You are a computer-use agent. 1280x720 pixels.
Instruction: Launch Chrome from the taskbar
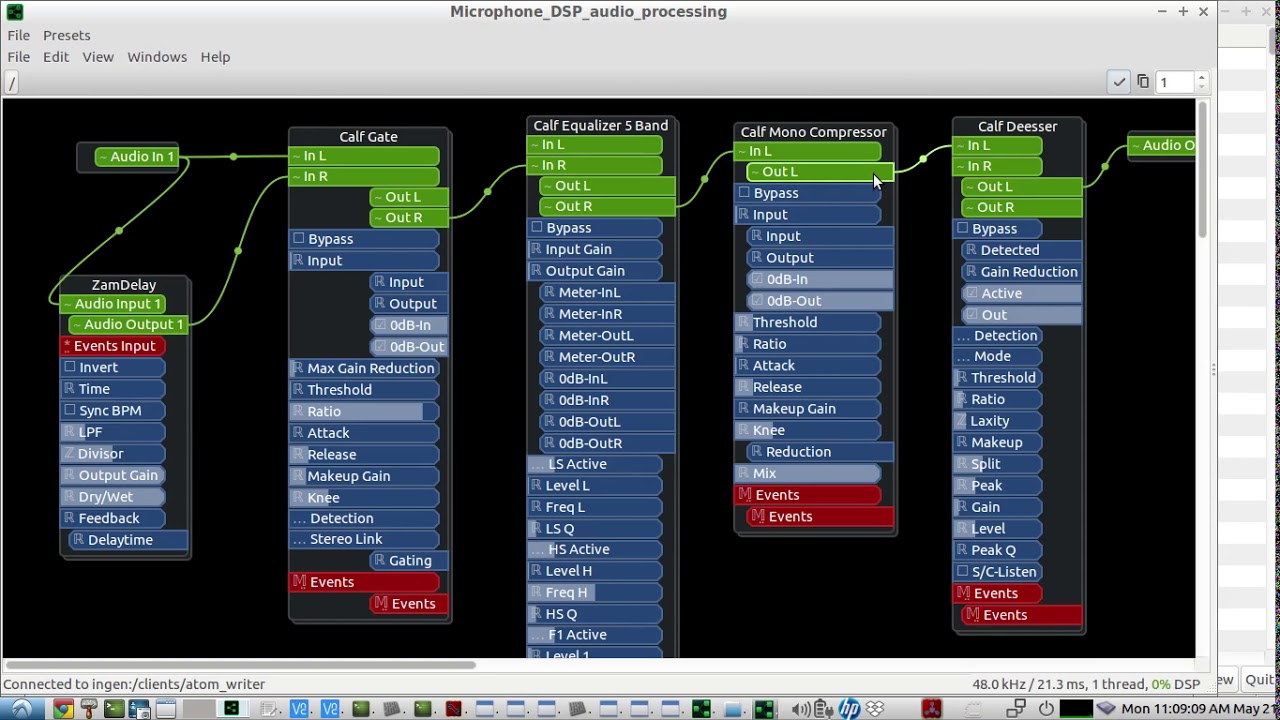coord(62,709)
